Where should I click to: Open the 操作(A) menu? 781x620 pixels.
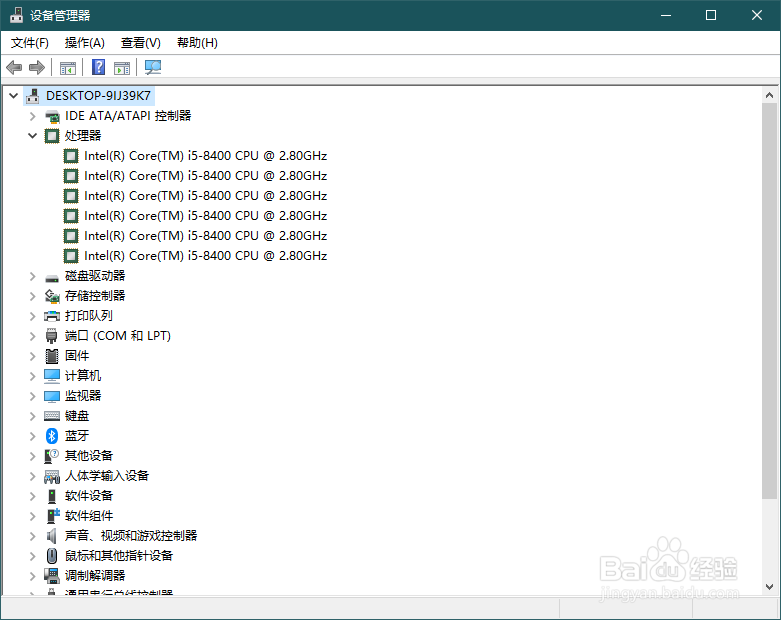pyautogui.click(x=85, y=43)
